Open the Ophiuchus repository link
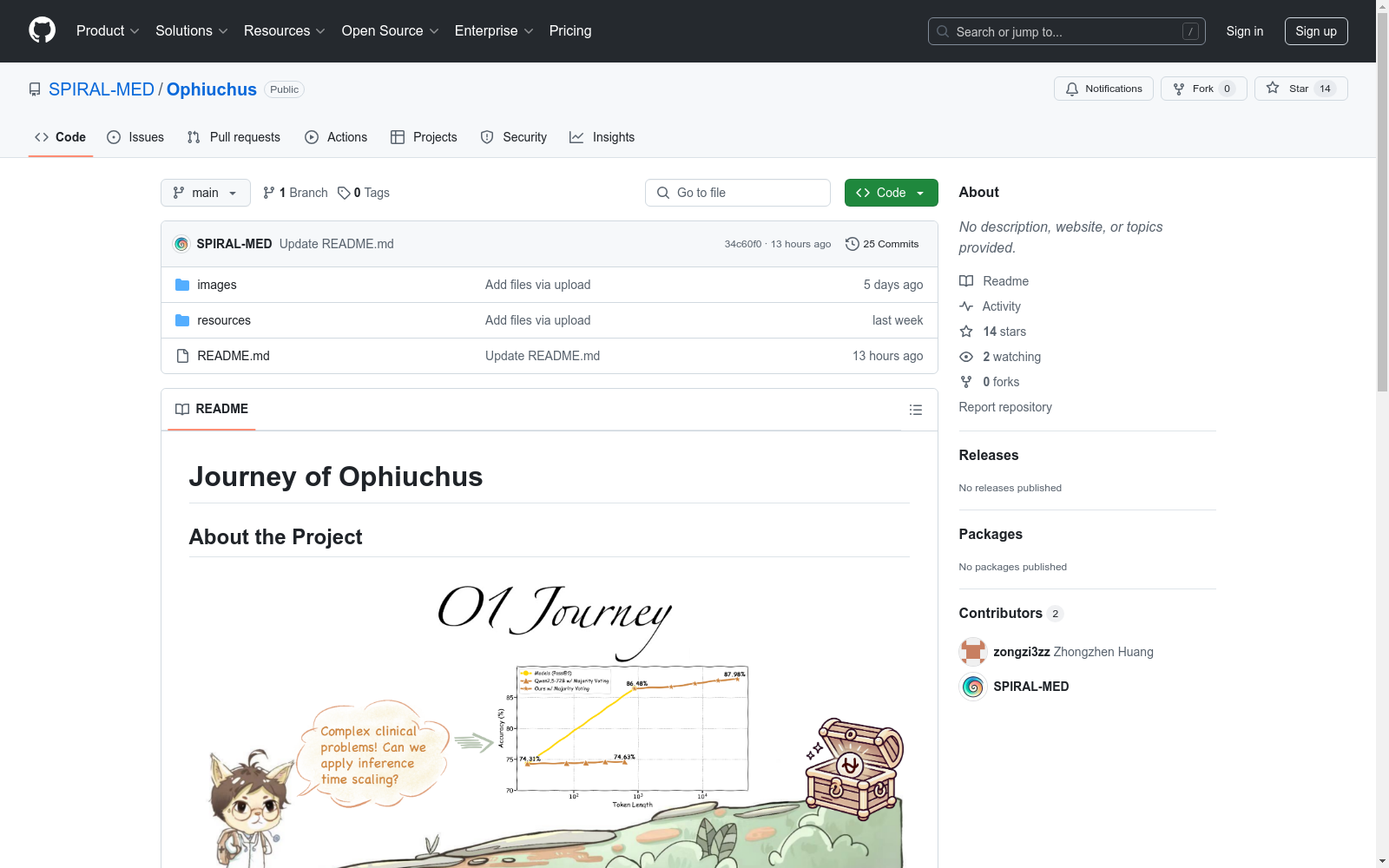Viewport: 1389px width, 868px height. [212, 89]
